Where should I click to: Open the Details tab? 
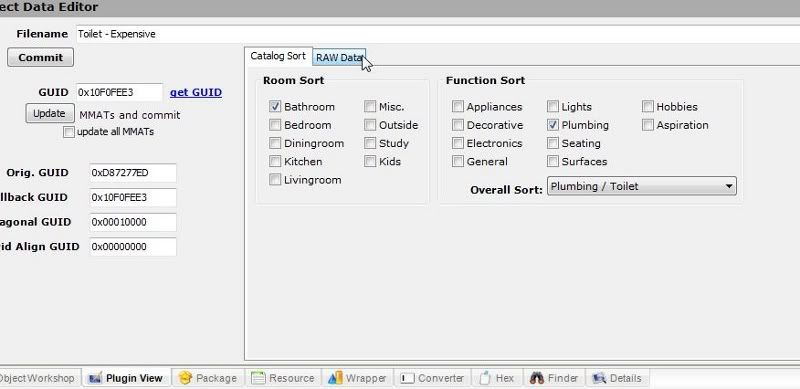617,378
